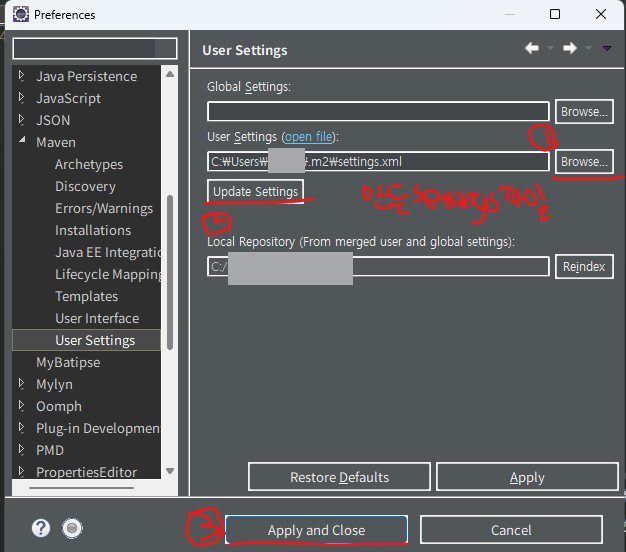The height and width of the screenshot is (552, 626).
Task: Select Discovery under Maven
Action: tap(85, 186)
